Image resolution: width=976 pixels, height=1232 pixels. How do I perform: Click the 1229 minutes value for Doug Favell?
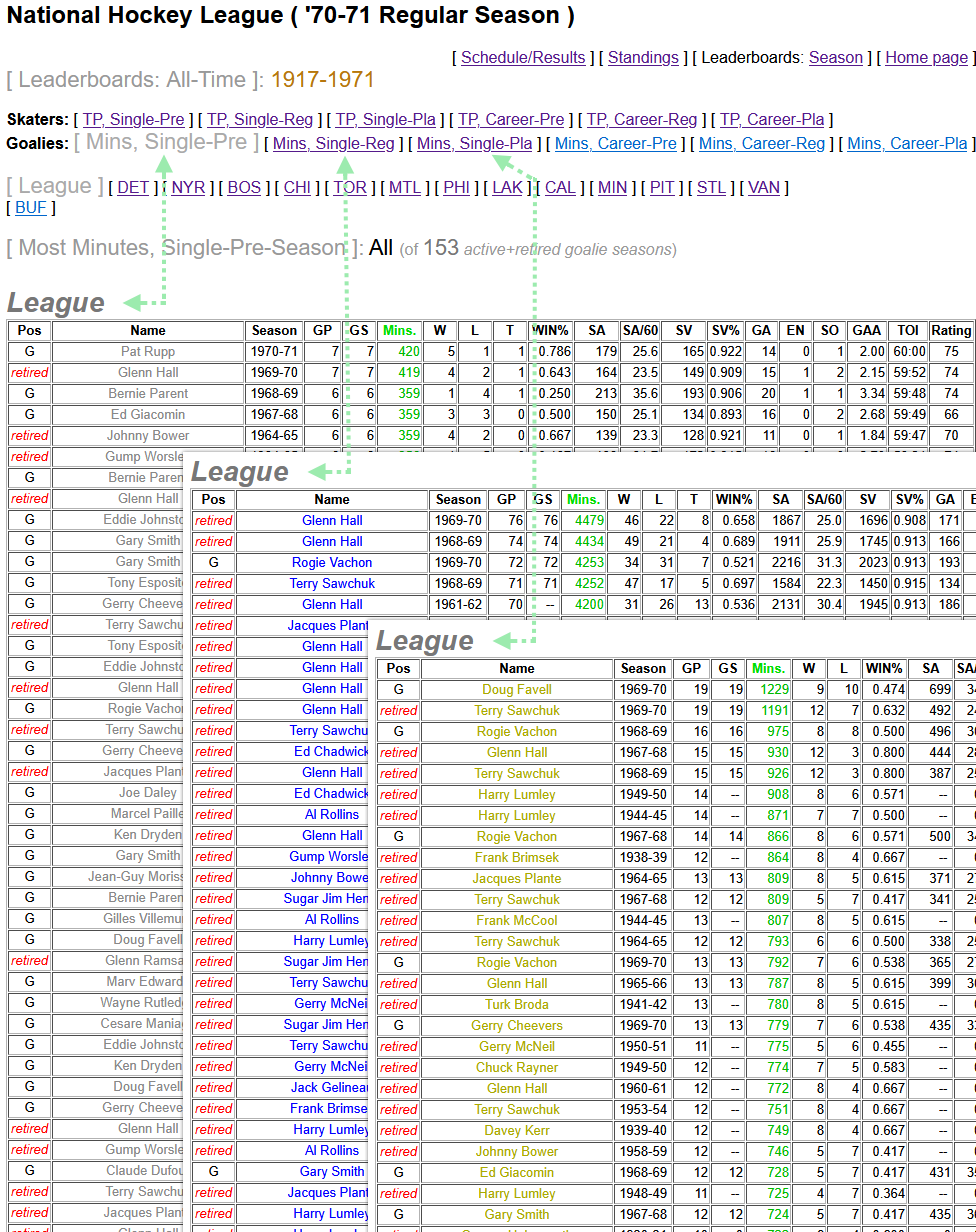(774, 690)
